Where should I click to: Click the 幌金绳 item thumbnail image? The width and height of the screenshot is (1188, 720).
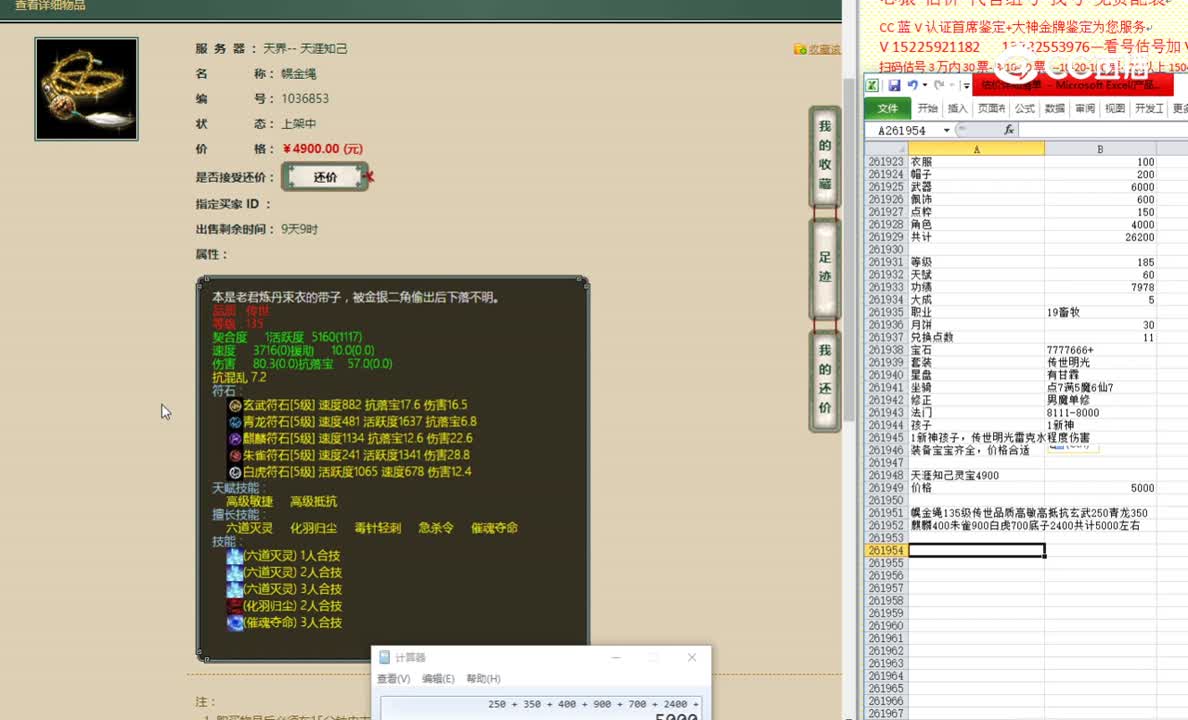[86, 89]
